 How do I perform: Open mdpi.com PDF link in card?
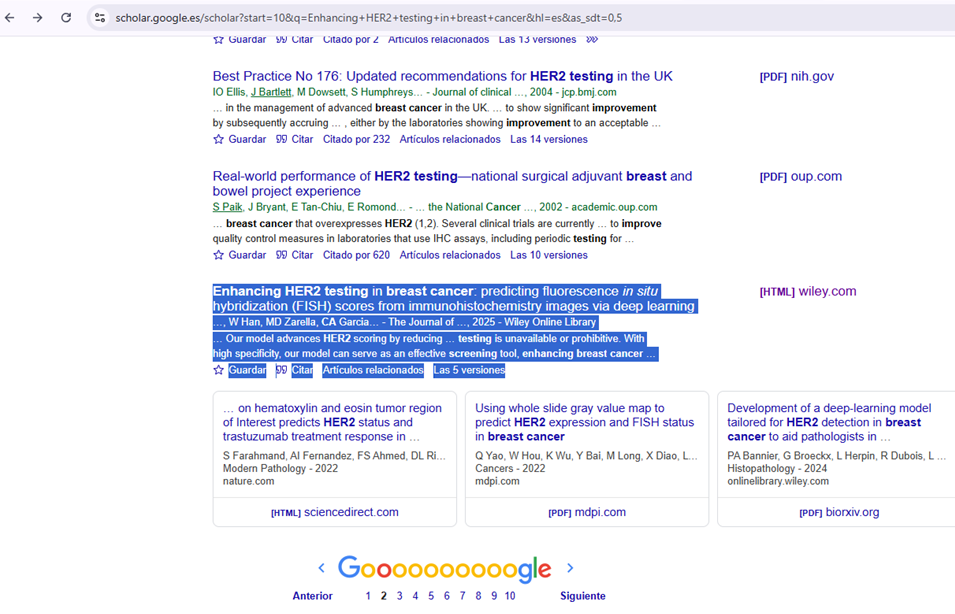click(587, 512)
